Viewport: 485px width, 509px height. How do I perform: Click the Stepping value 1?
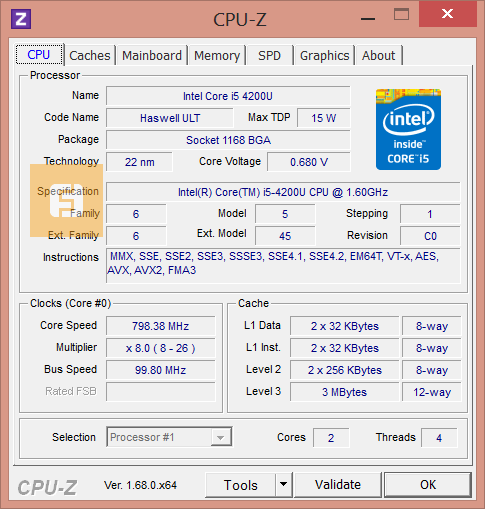point(430,214)
